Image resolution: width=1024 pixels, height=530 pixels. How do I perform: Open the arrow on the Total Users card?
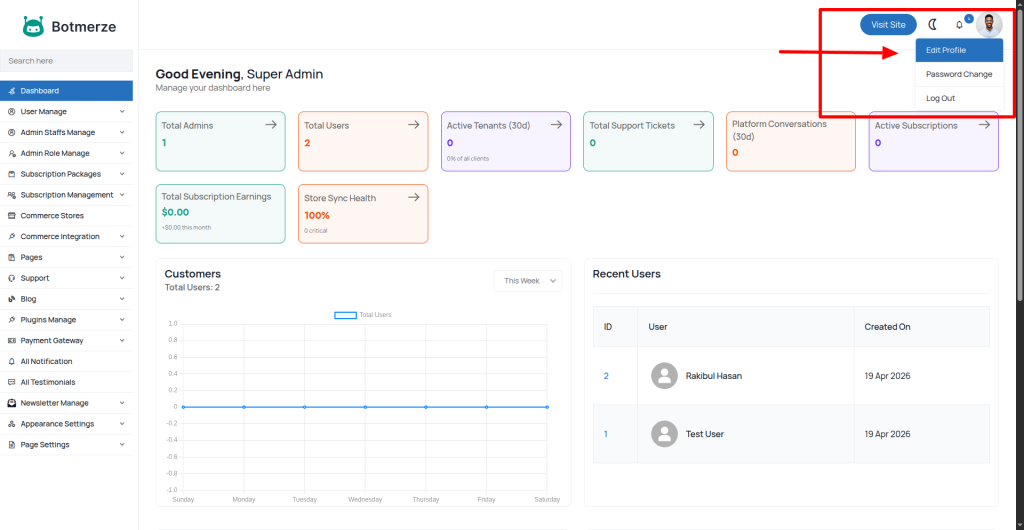click(414, 125)
